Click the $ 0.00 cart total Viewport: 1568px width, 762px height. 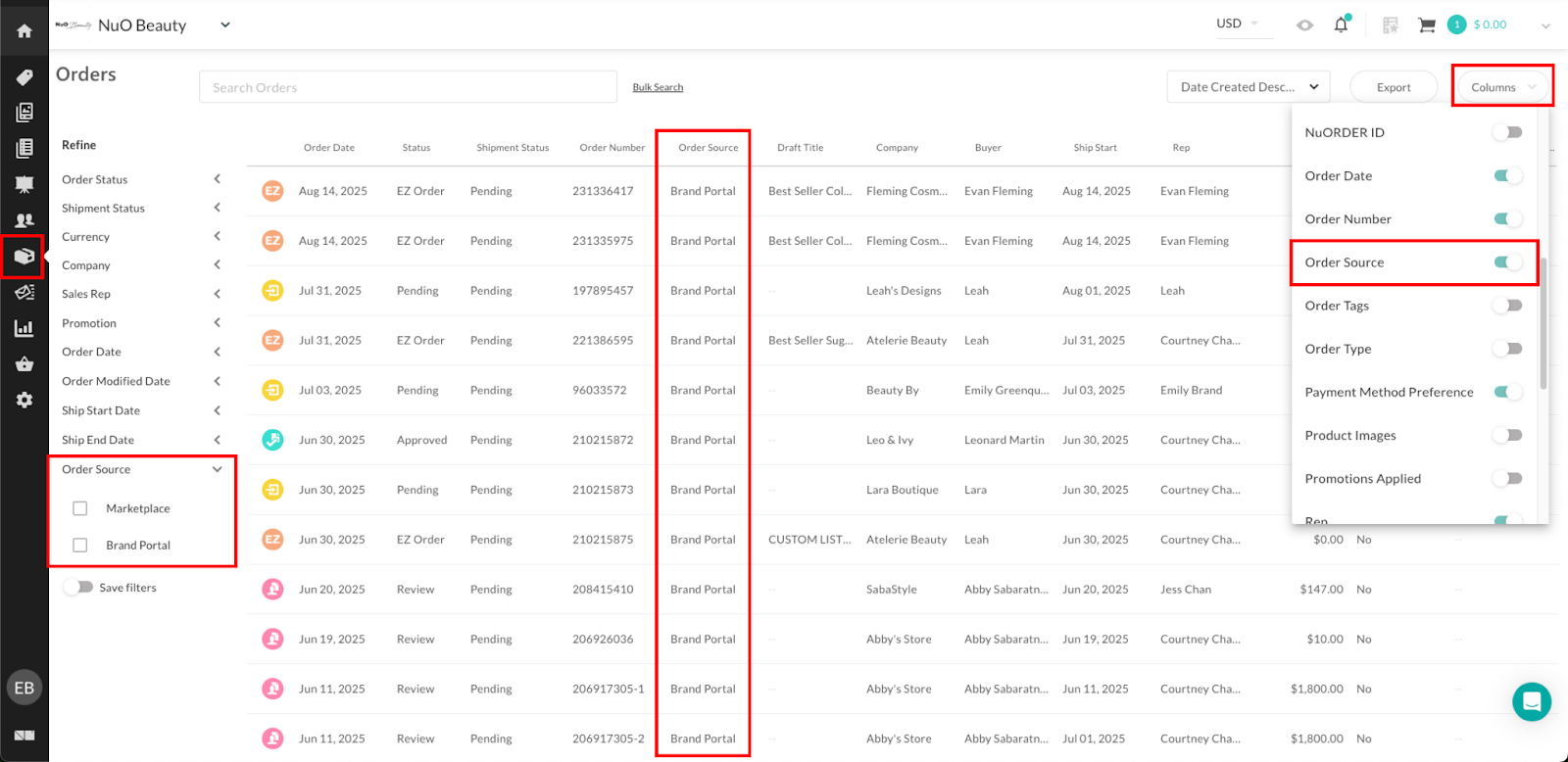tap(1490, 24)
